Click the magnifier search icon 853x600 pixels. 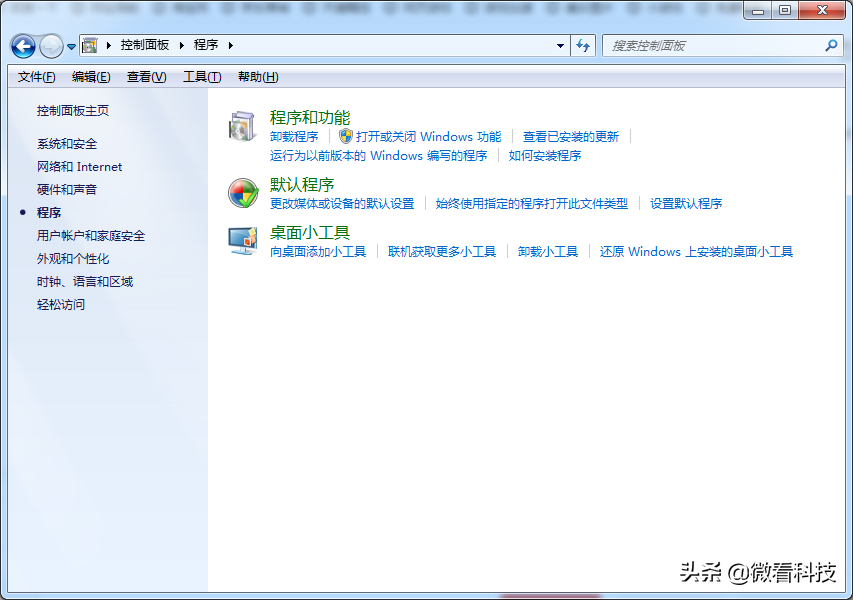pyautogui.click(x=831, y=46)
